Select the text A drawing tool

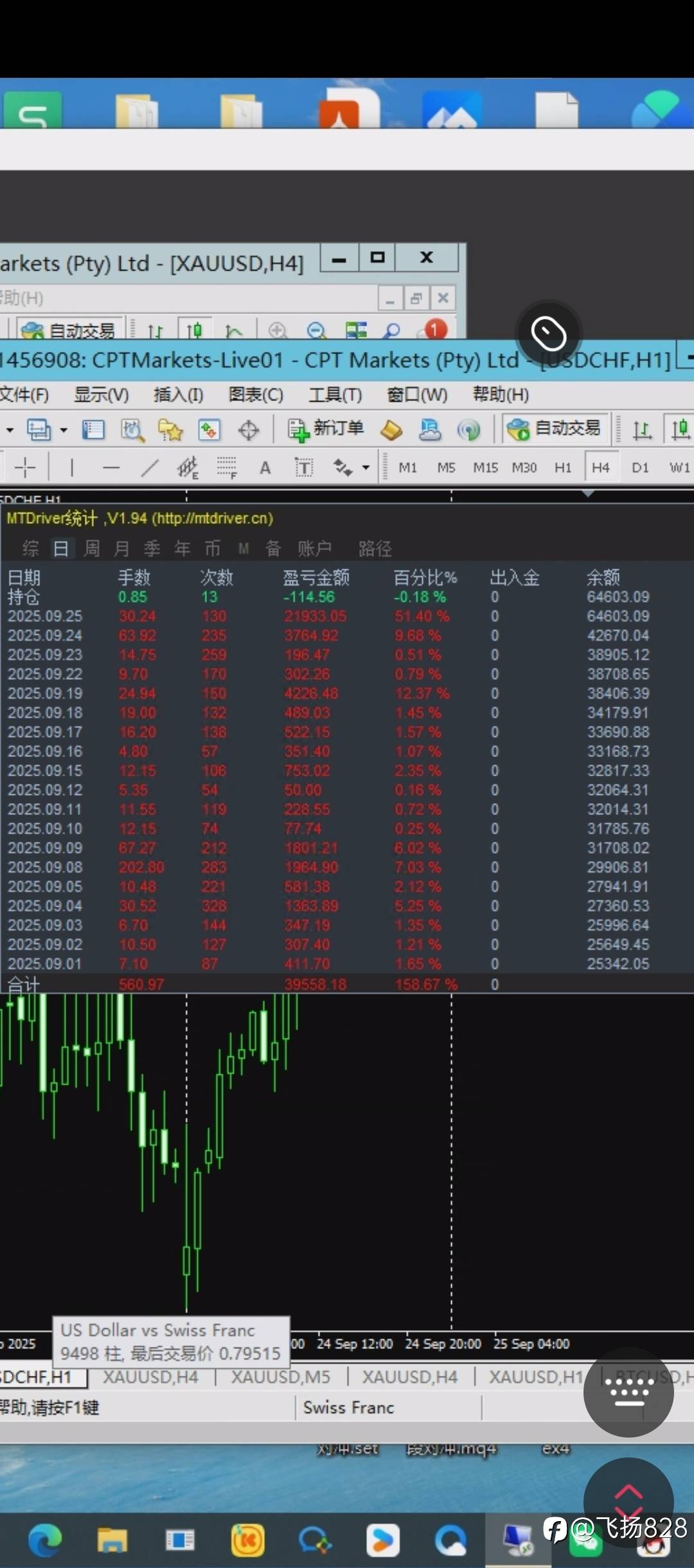[x=265, y=468]
